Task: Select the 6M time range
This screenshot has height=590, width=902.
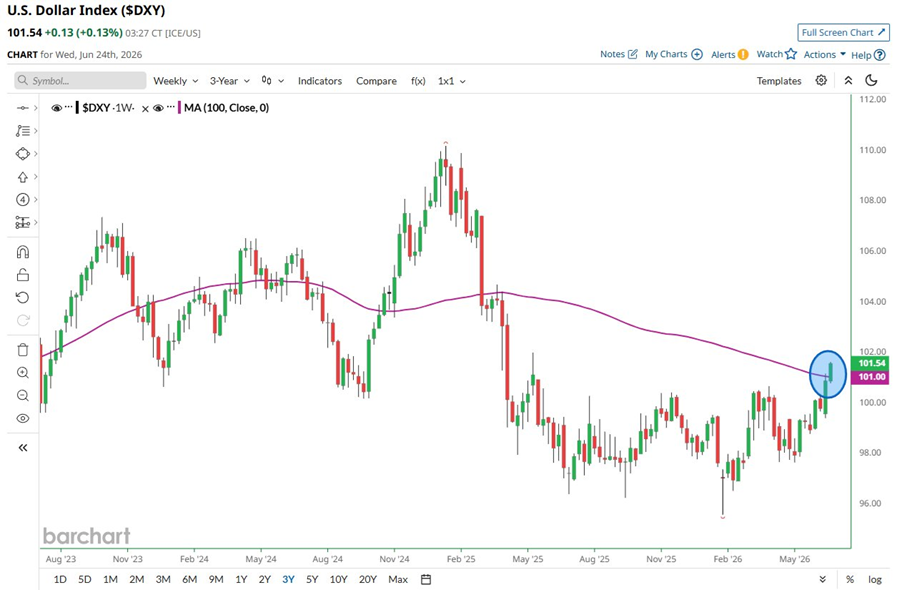Action: [x=189, y=579]
